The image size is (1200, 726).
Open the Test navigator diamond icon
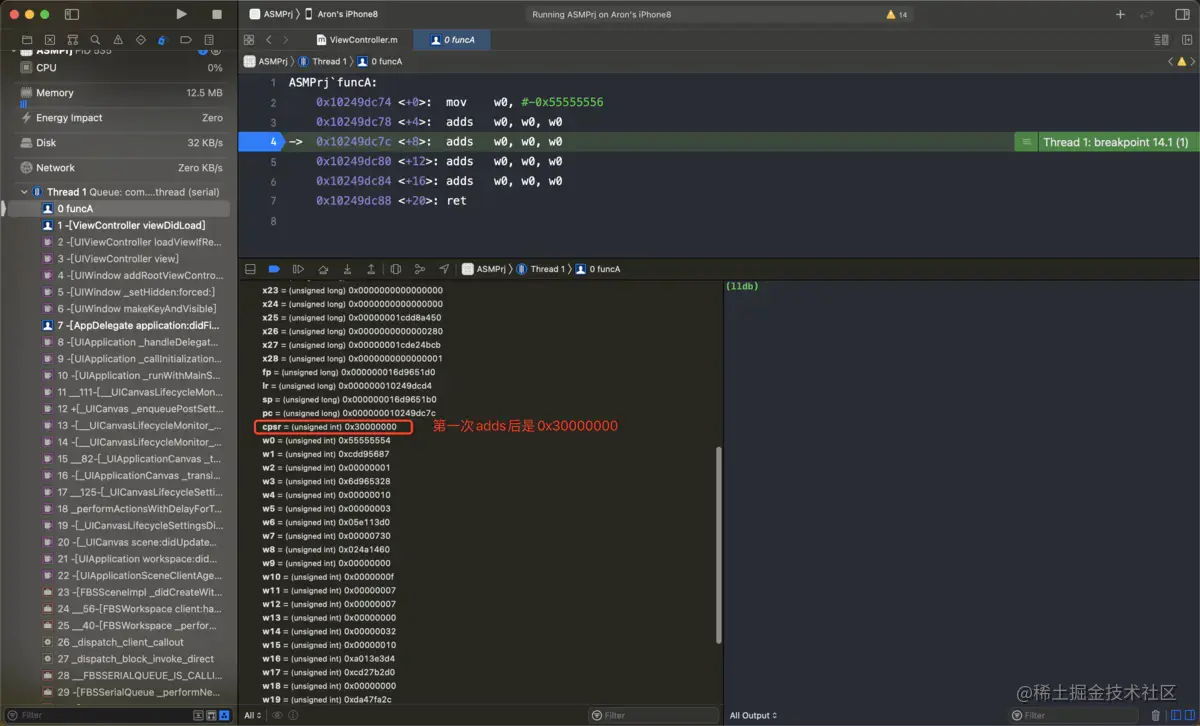pyautogui.click(x=140, y=39)
